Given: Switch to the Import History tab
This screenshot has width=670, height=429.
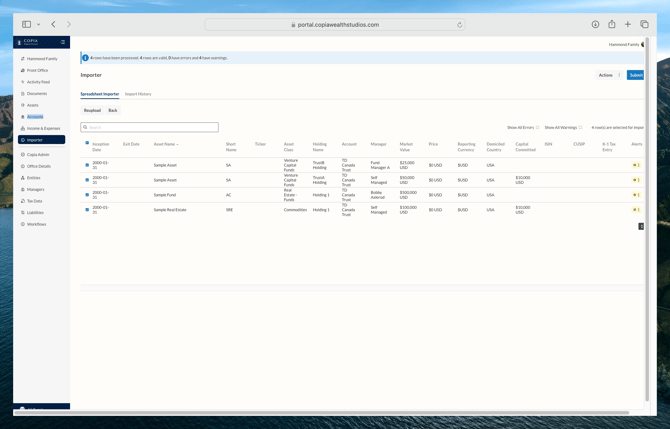Looking at the screenshot, I should (x=138, y=94).
